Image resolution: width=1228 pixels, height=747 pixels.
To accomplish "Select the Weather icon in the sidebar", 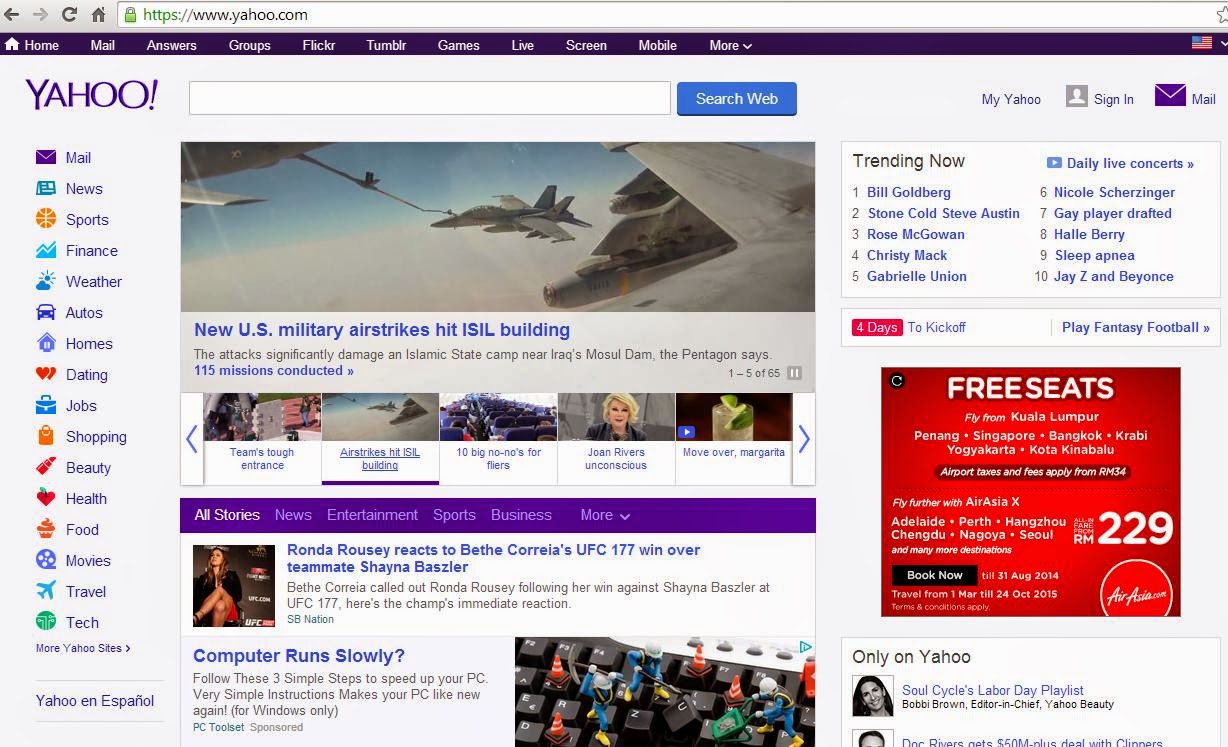I will click(x=45, y=281).
